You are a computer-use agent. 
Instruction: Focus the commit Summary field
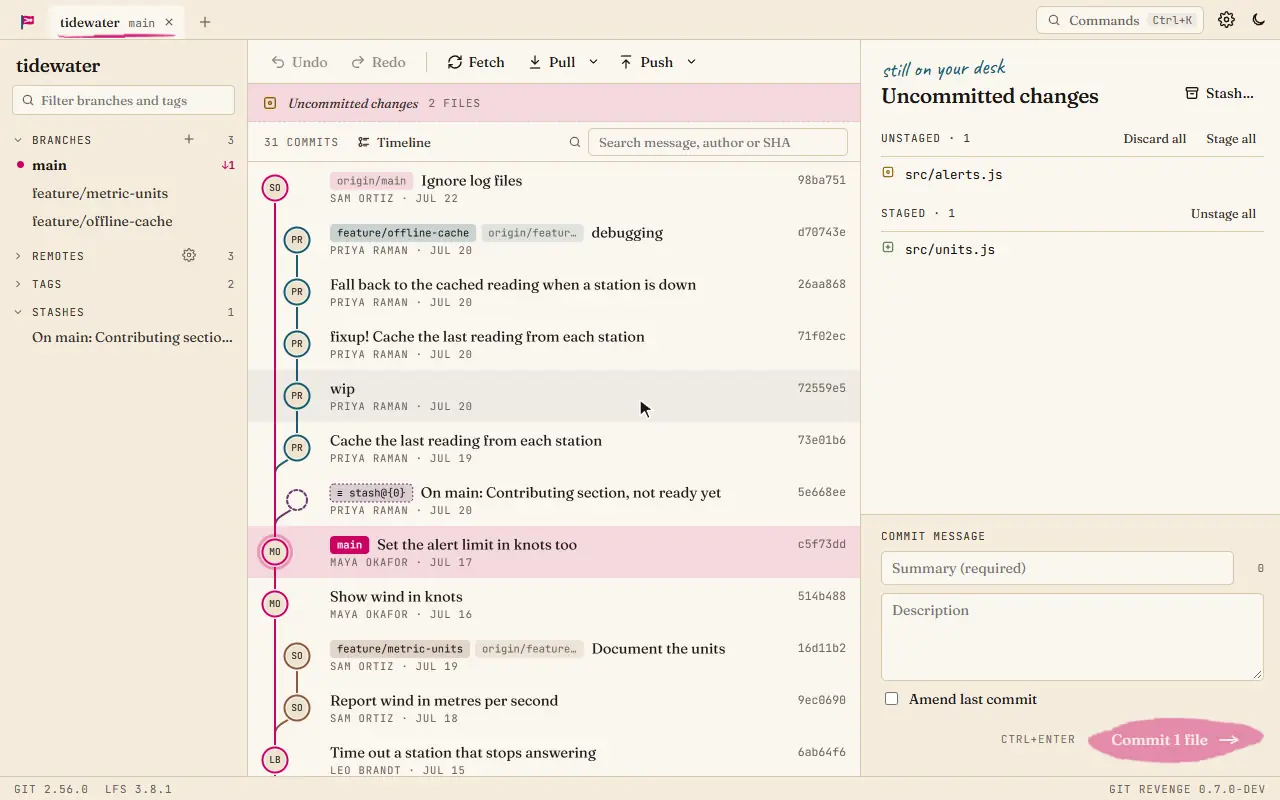pyautogui.click(x=1057, y=568)
